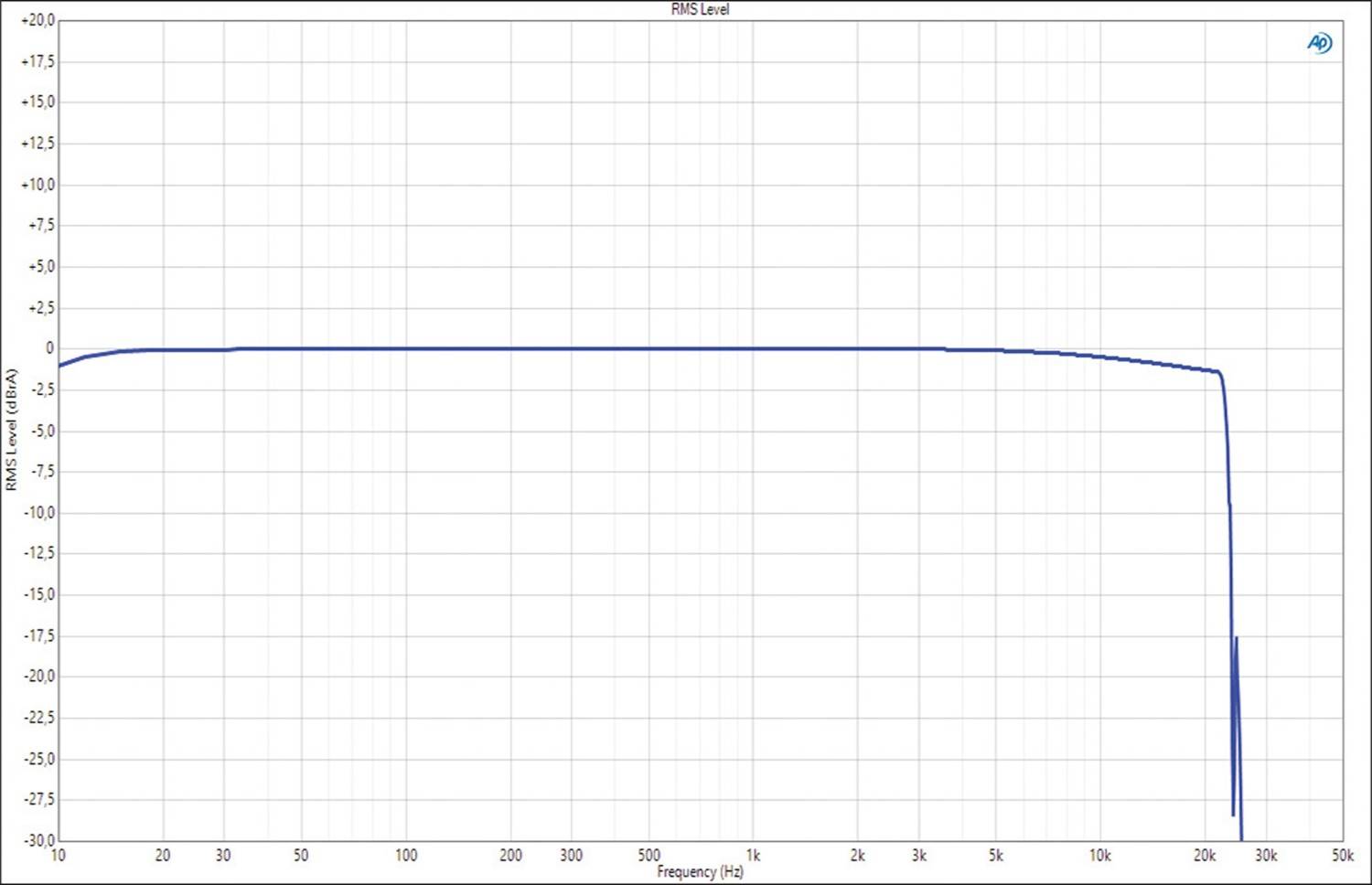
Task: Click the 50k frequency axis label
Action: [x=1343, y=855]
